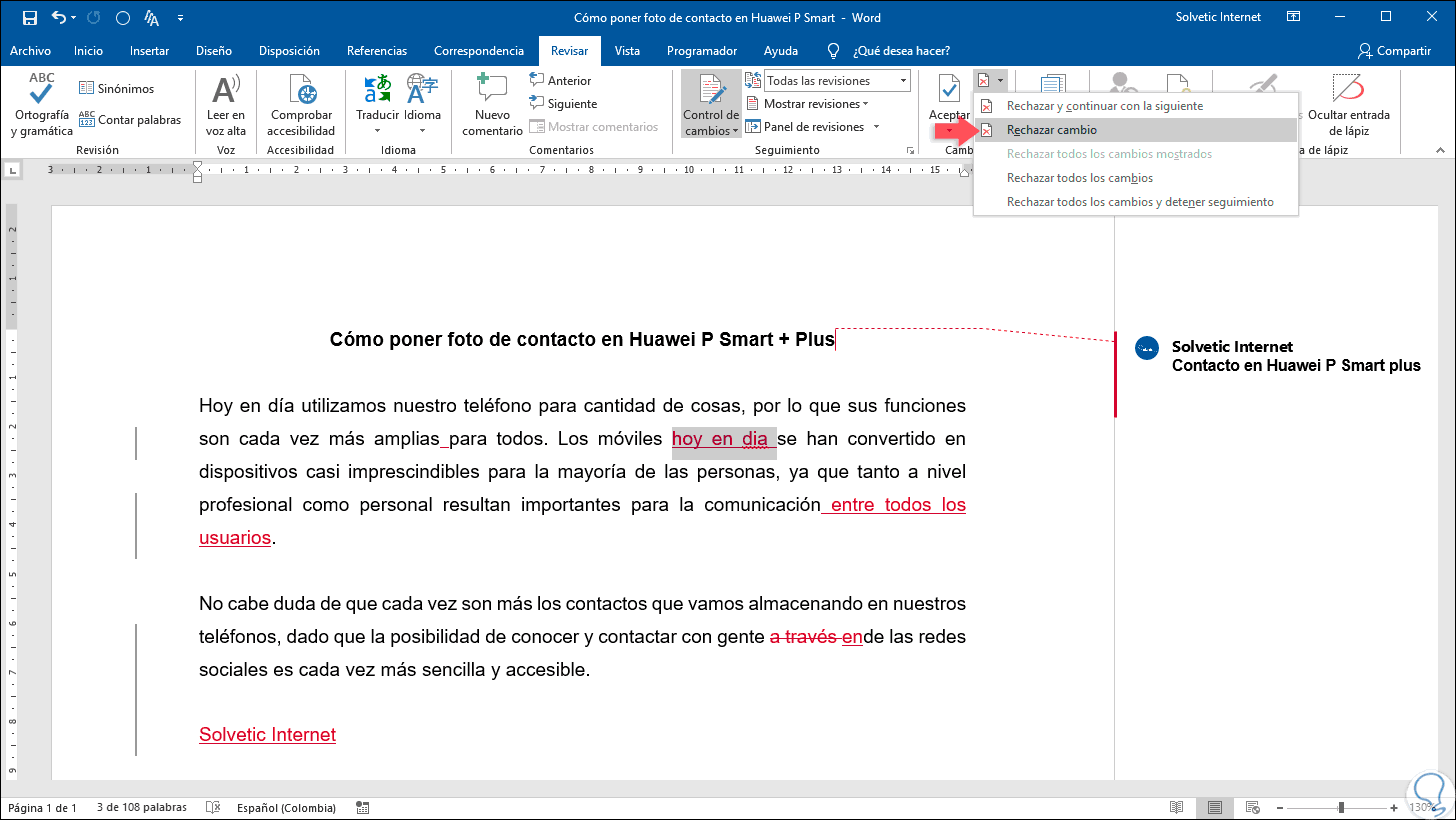Open the Programador tab

[702, 51]
